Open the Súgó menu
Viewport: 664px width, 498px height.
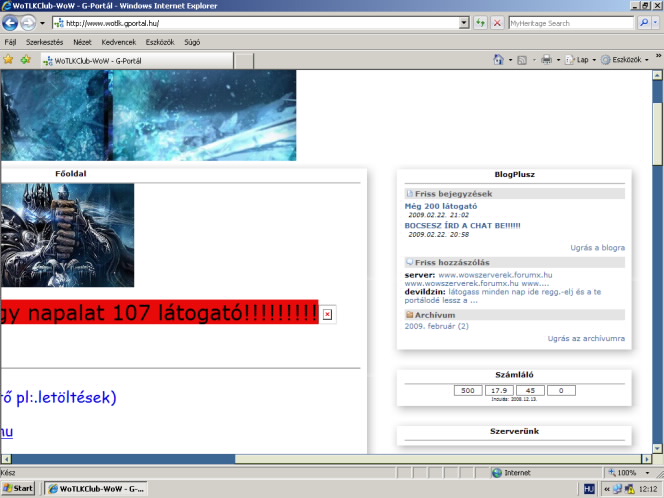tap(192, 42)
